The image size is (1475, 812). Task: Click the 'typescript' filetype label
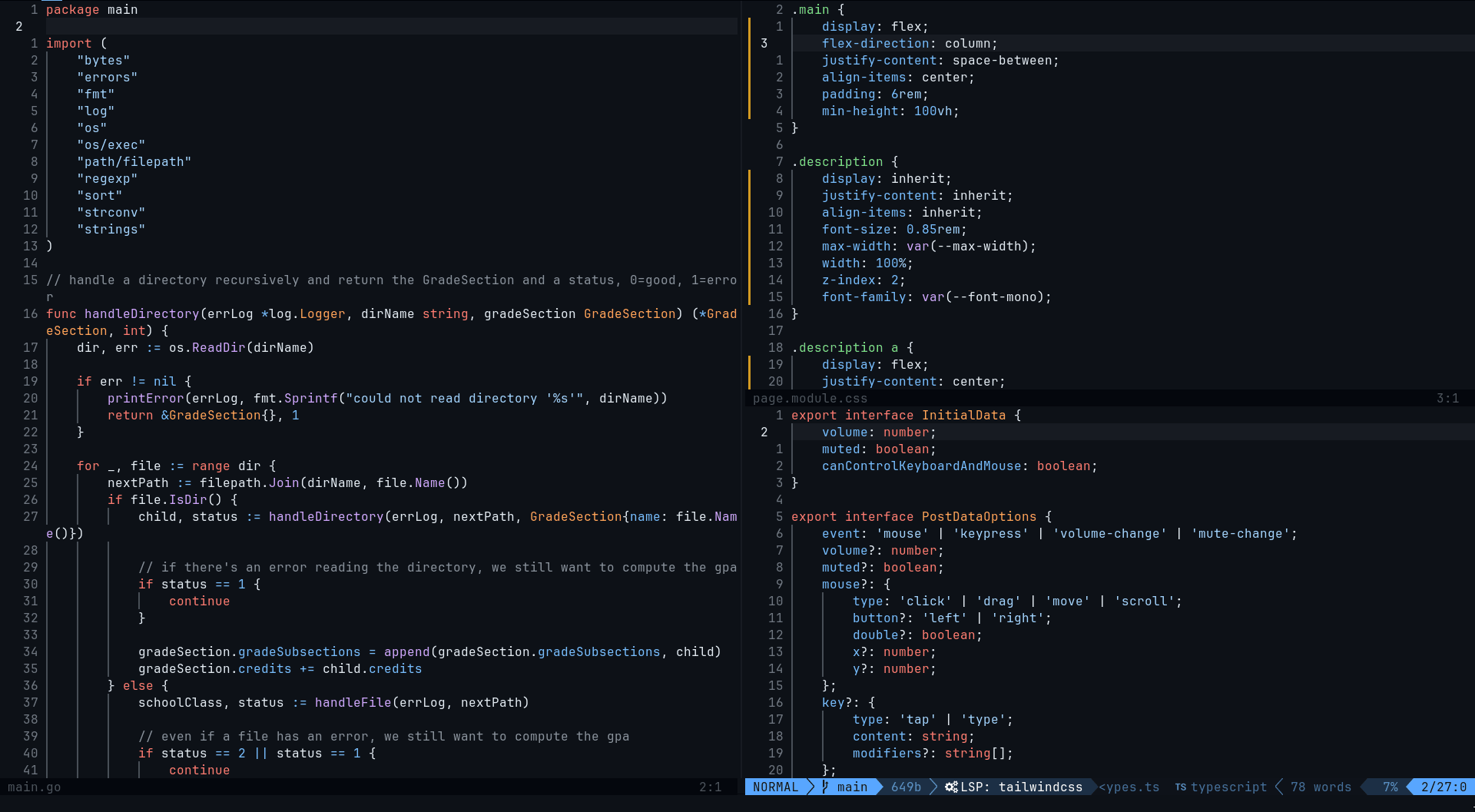(1228, 787)
